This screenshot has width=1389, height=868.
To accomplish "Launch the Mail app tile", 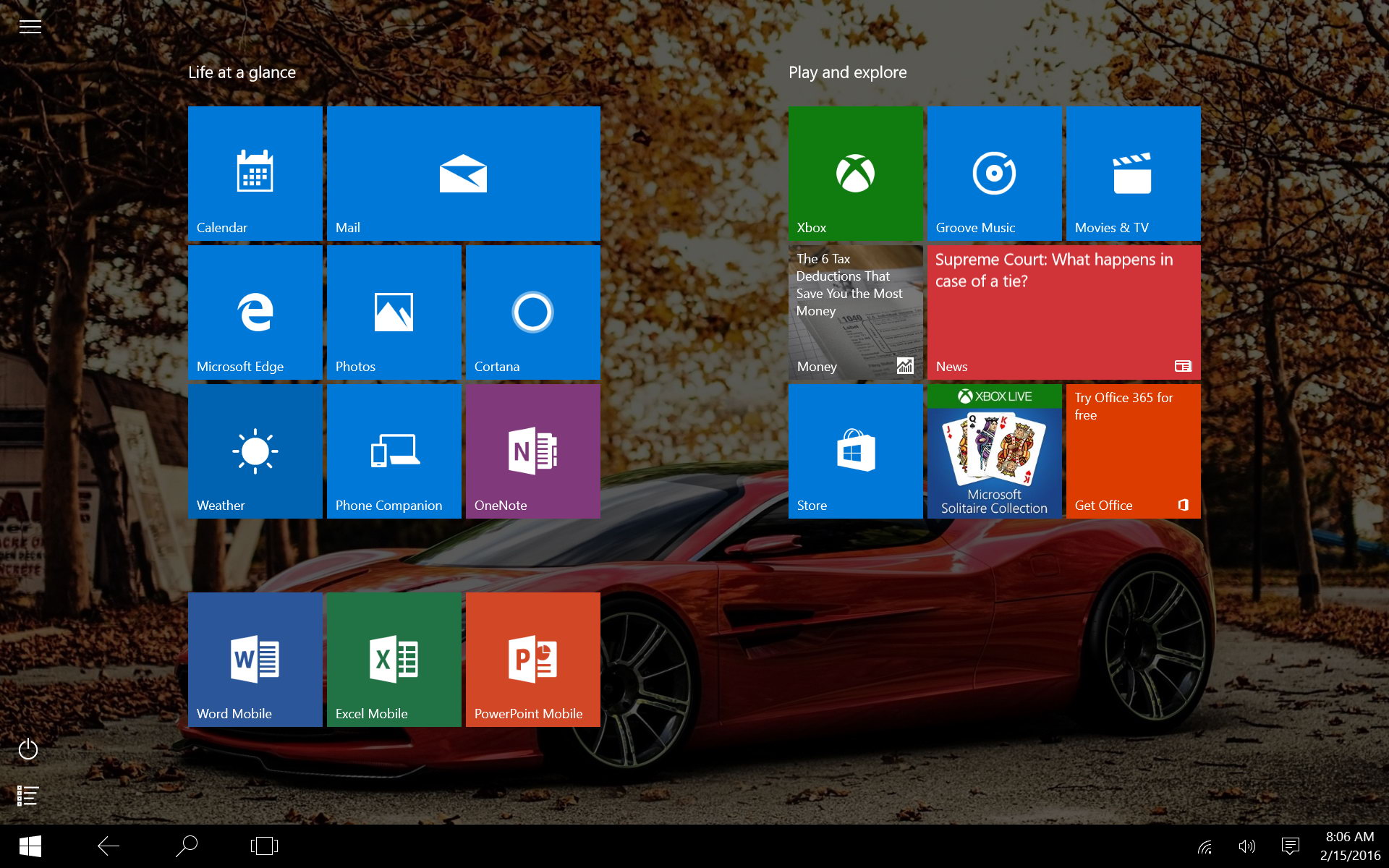I will tap(463, 174).
